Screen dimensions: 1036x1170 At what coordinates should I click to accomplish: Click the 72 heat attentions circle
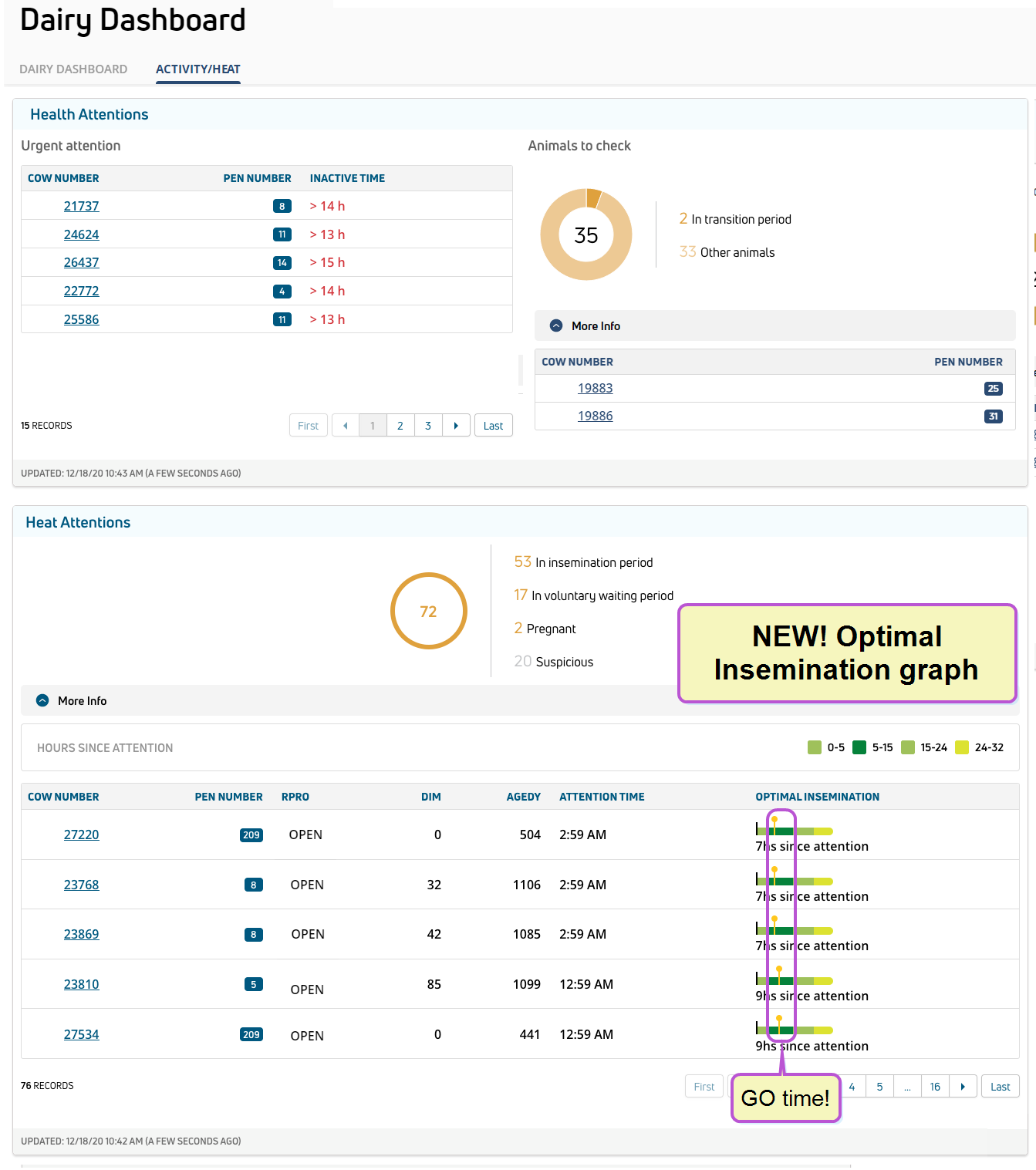point(429,611)
